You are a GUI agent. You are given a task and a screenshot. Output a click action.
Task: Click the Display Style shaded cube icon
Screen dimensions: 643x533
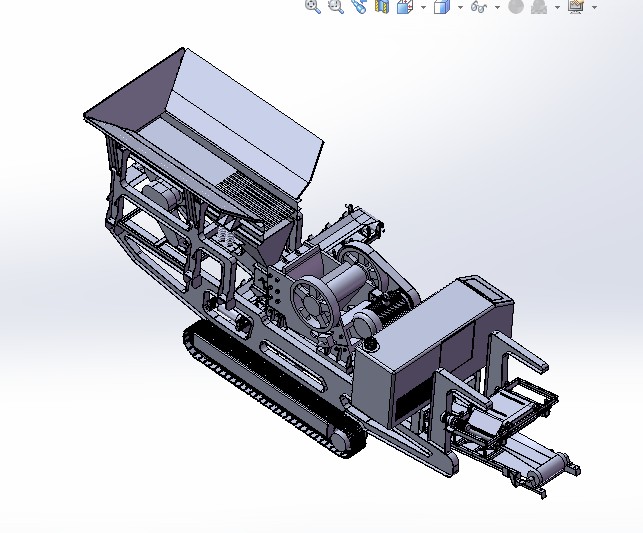[442, 6]
